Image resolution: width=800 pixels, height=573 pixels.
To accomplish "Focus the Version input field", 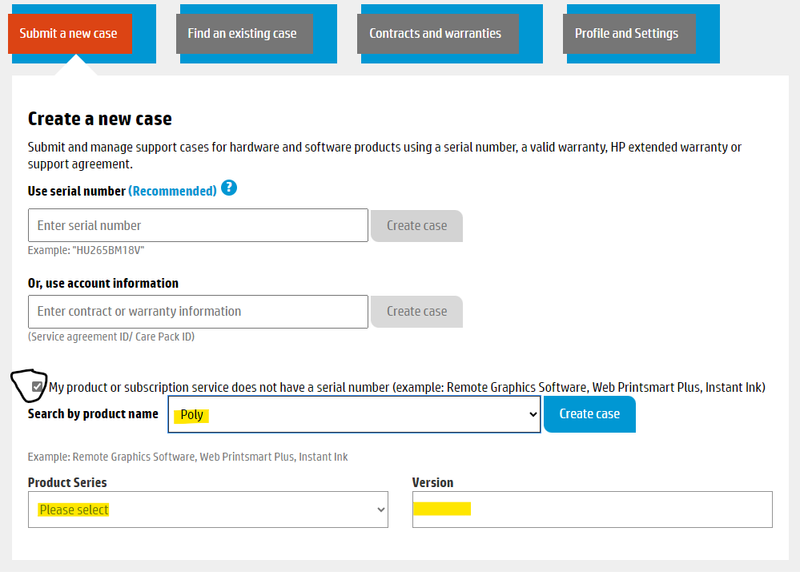I will [592, 509].
